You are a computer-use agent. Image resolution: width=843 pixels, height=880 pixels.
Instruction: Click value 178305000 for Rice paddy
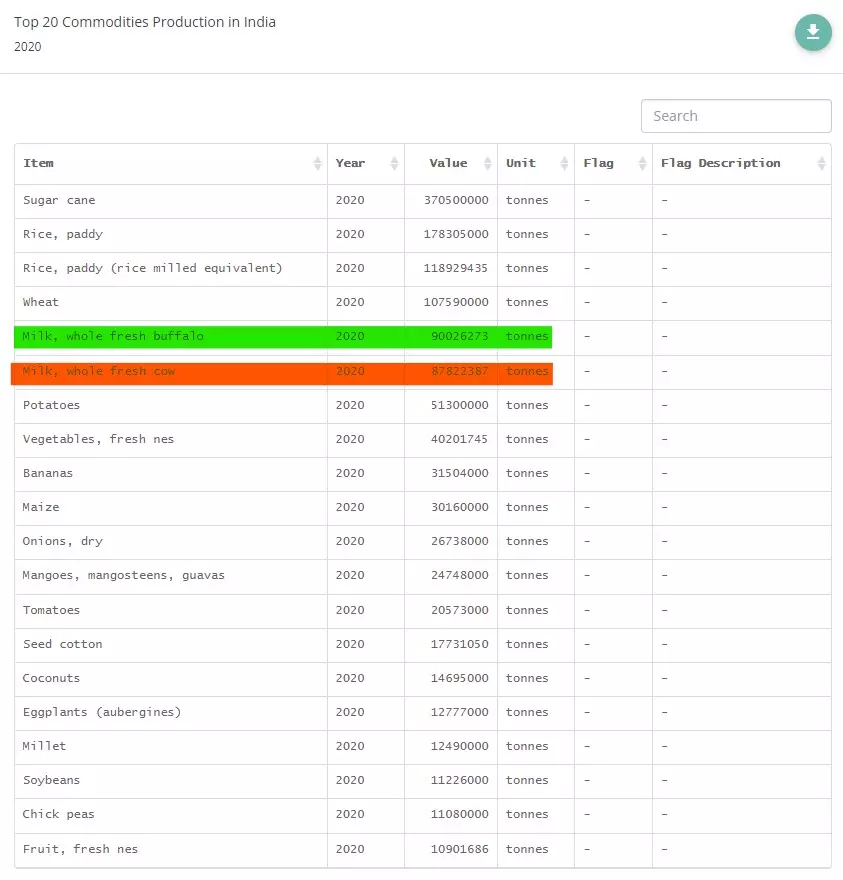point(456,234)
